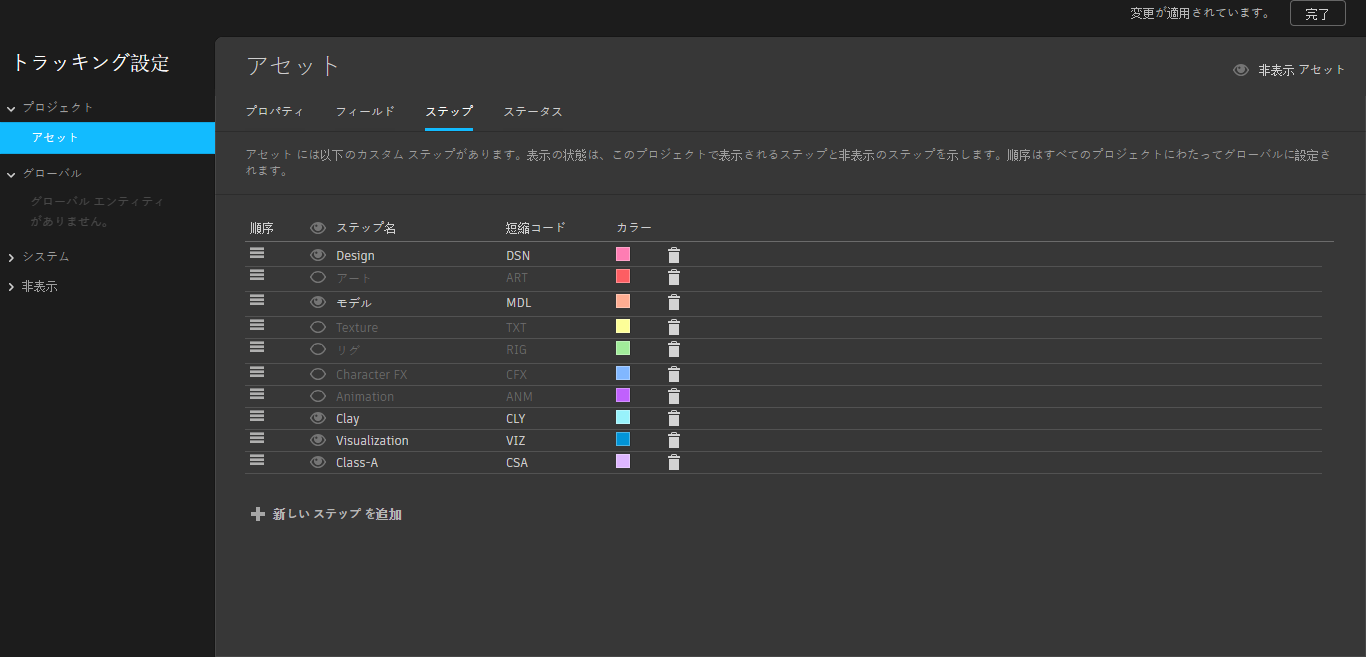Click the Design step name
The height and width of the screenshot is (657, 1366).
coord(355,256)
